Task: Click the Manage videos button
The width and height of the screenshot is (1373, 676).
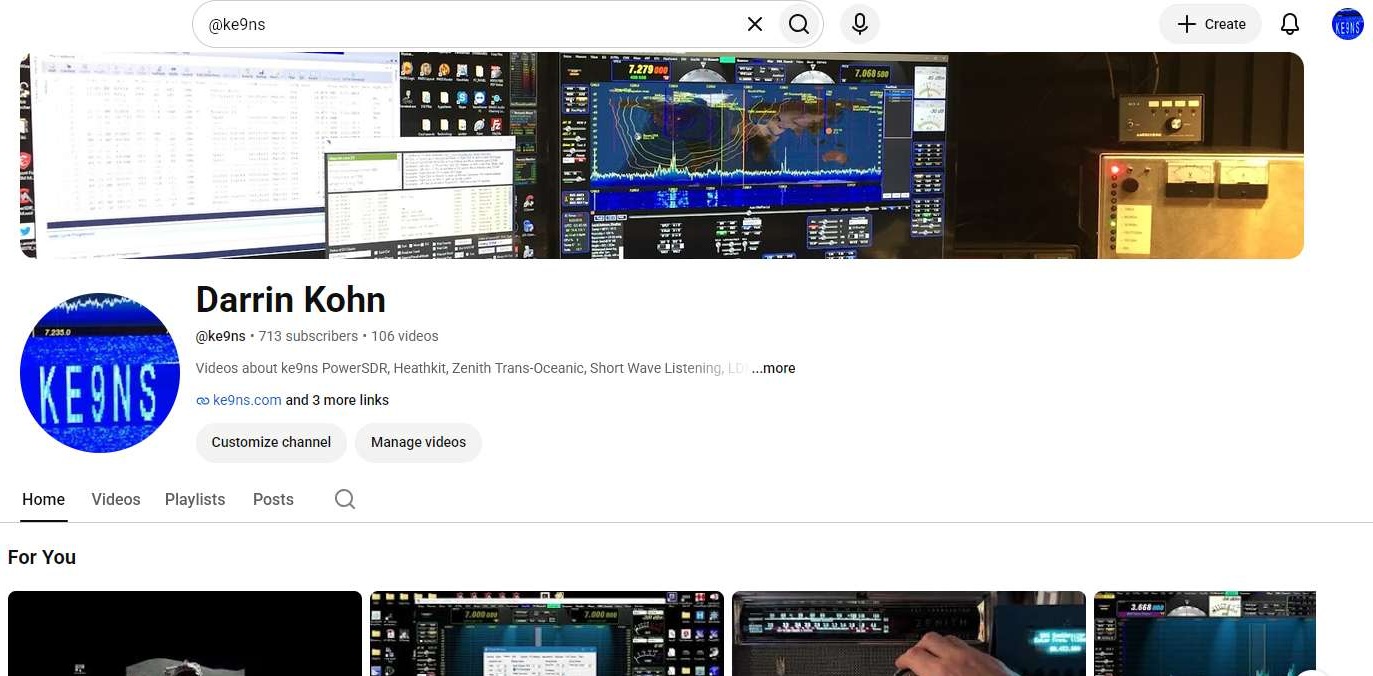Action: 418,442
